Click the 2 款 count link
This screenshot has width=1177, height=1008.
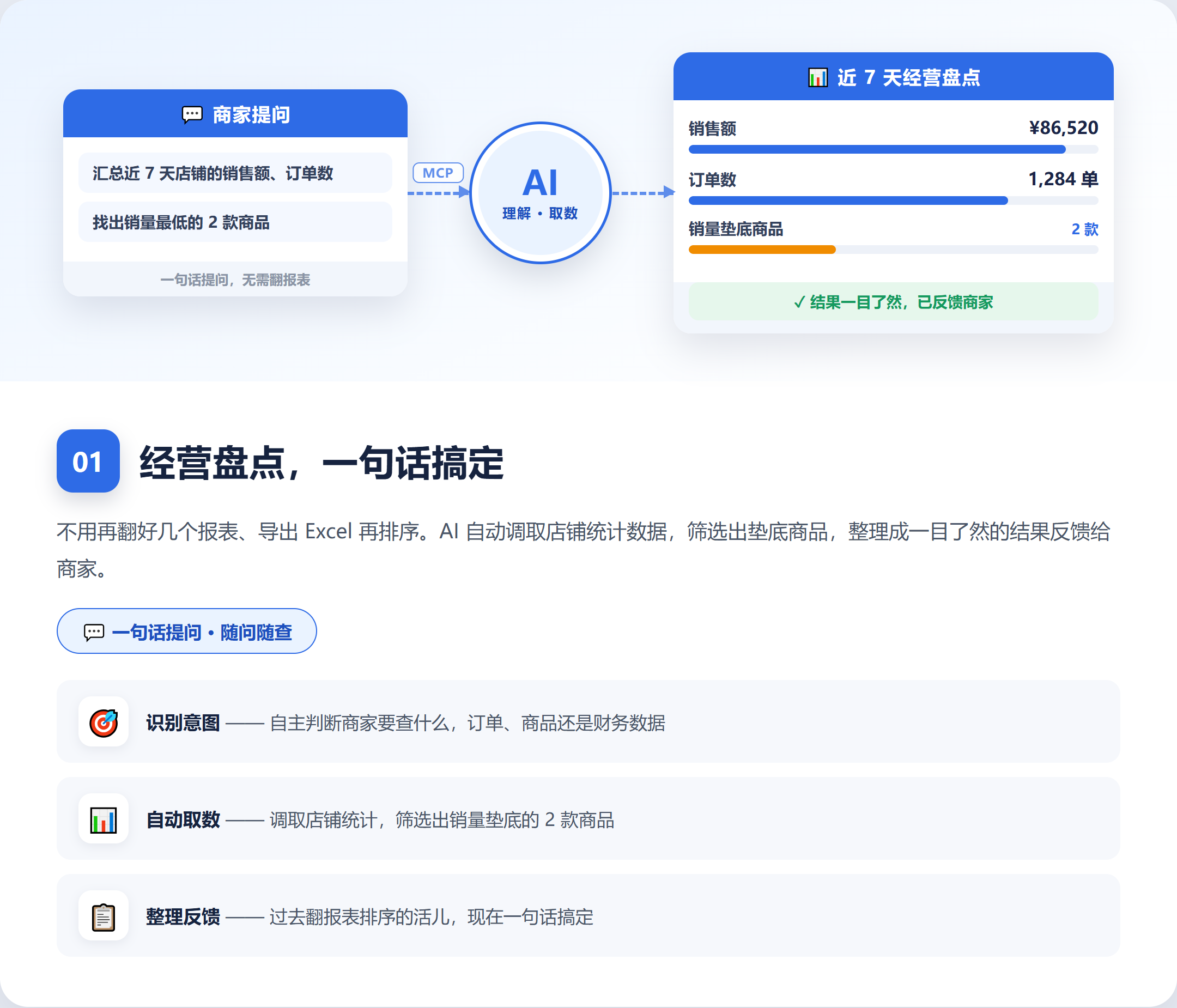tap(1084, 229)
